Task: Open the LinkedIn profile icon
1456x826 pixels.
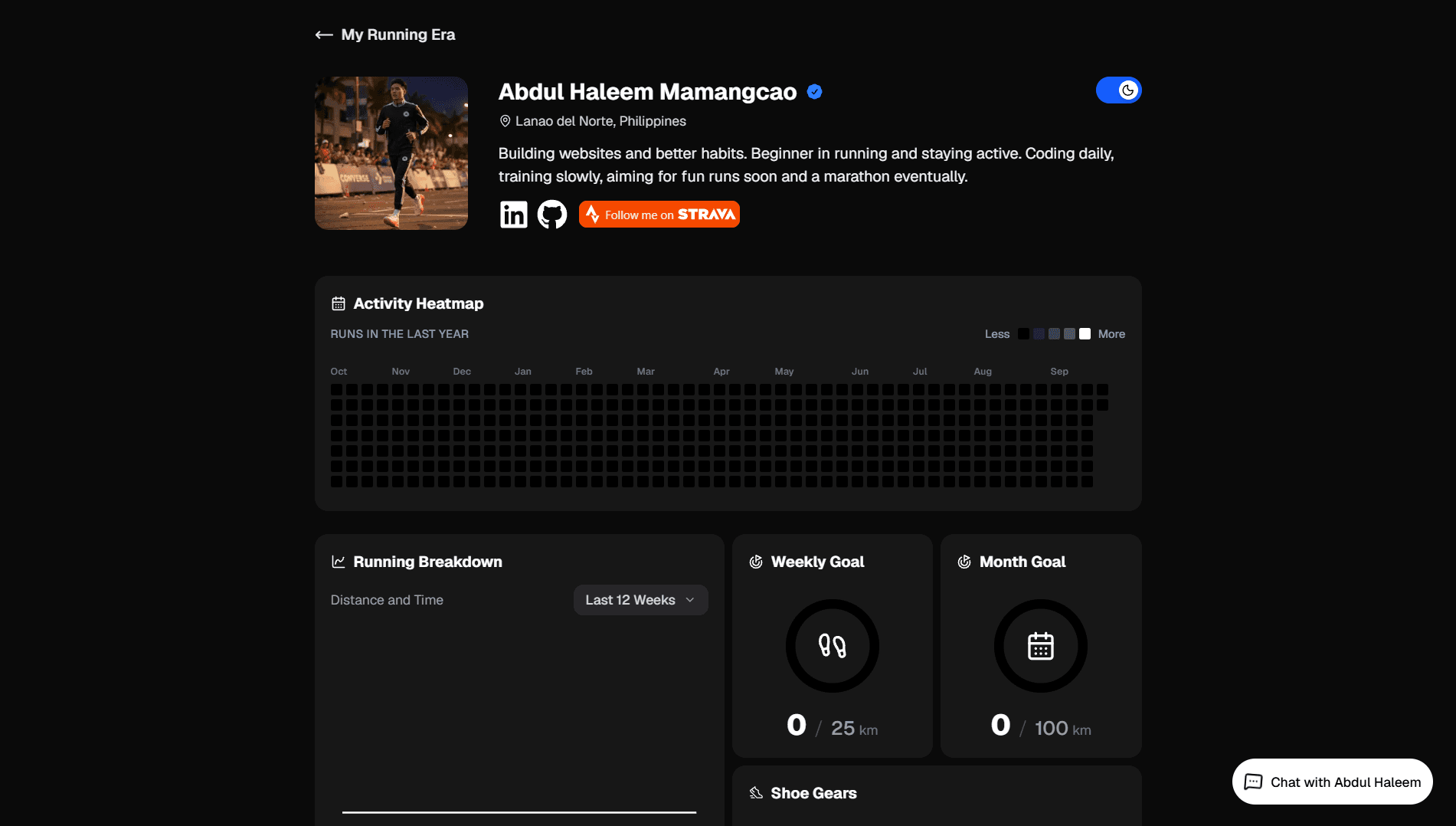Action: tap(513, 215)
